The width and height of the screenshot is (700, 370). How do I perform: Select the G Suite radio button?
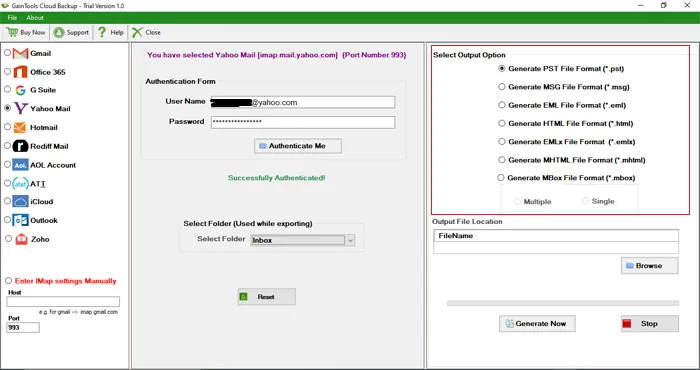pos(8,89)
